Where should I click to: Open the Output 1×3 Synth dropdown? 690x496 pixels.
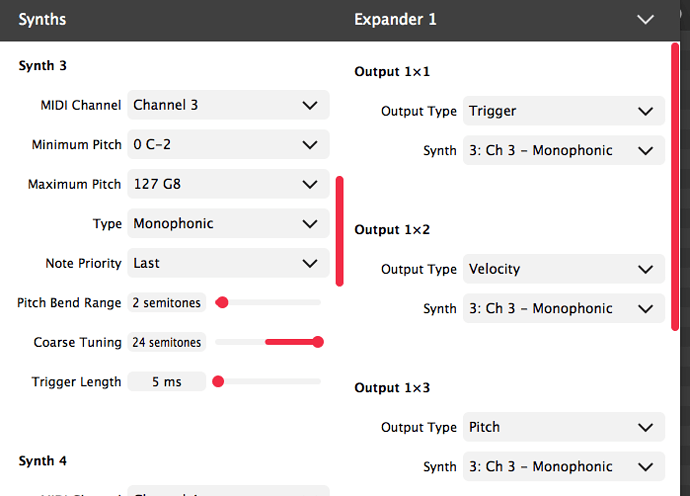(x=564, y=467)
